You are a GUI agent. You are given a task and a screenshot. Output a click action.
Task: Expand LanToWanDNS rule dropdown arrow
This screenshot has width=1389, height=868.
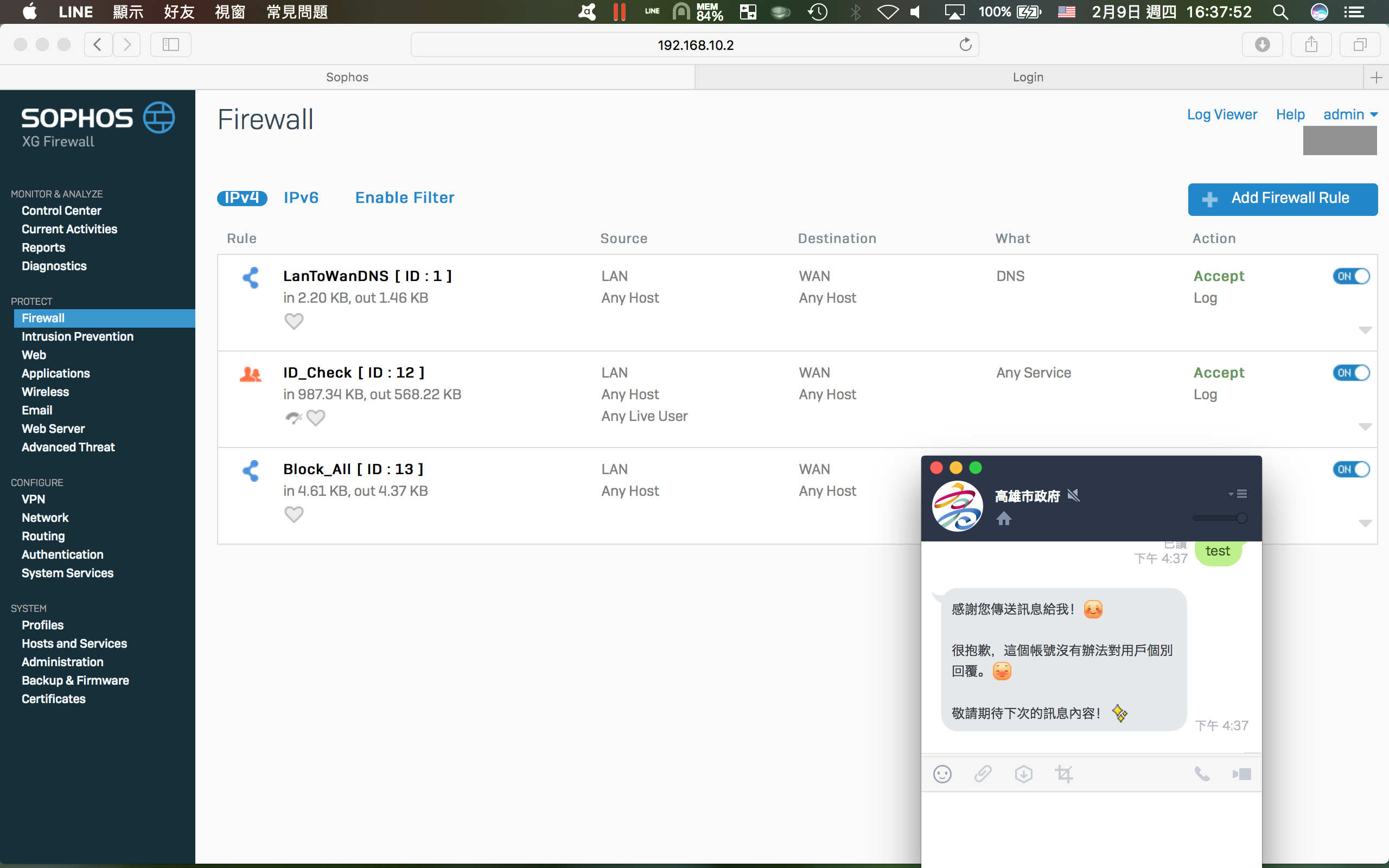[1365, 330]
